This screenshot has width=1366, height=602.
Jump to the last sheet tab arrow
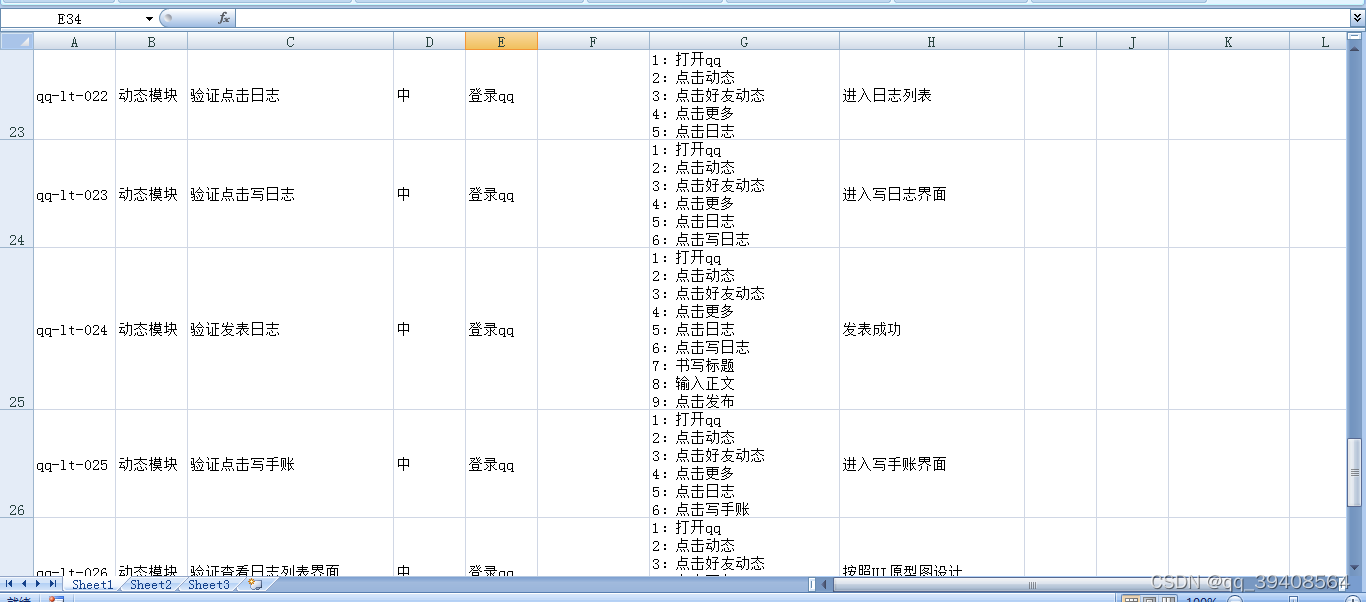[x=53, y=584]
